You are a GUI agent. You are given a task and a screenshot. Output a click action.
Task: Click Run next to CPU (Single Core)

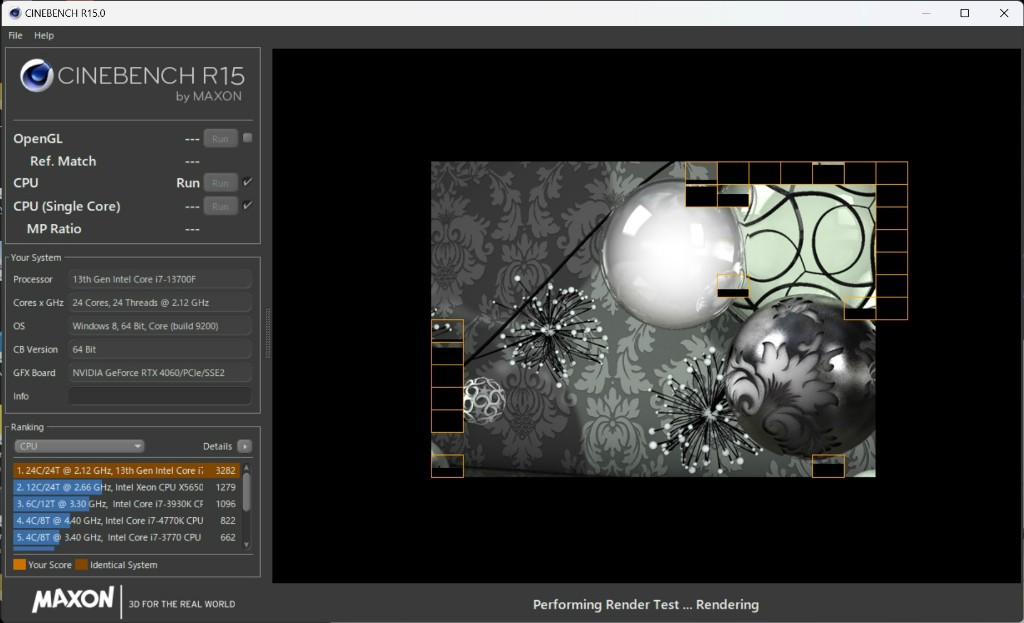click(220, 206)
